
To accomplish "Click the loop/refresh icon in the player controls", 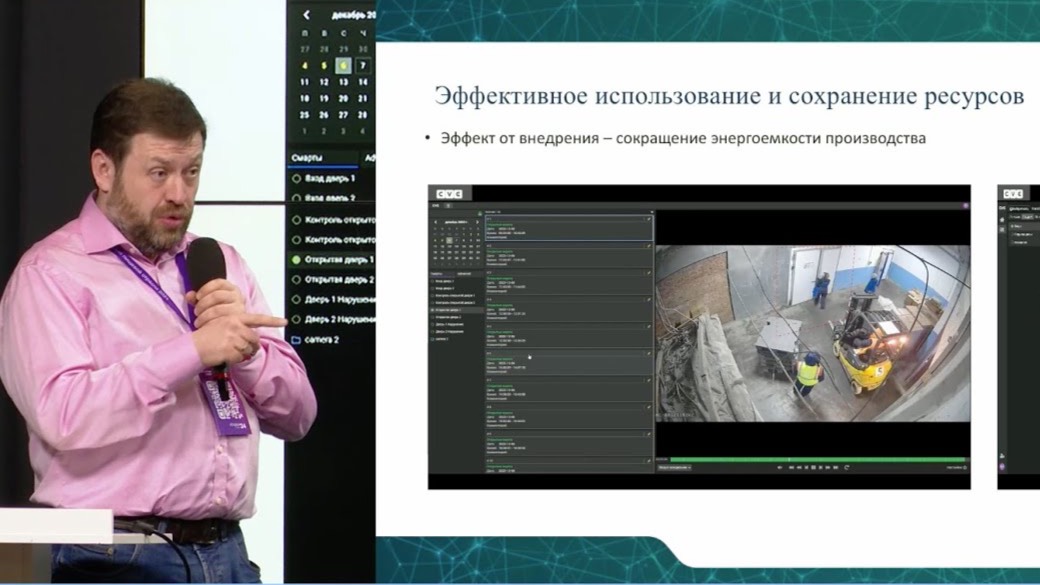I will point(847,468).
